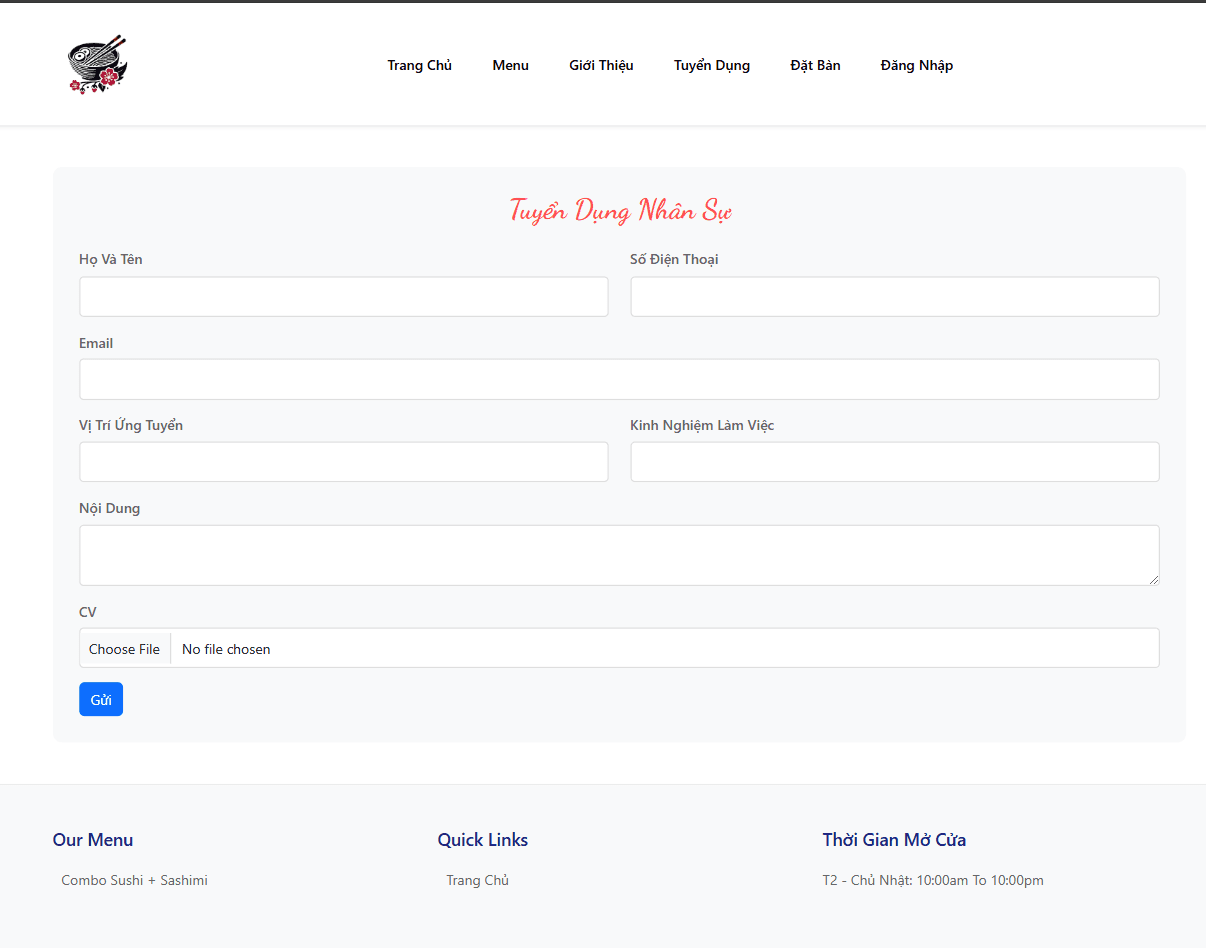Screen dimensions: 1206x951
Task: Focus the Họ Và Tên input field
Action: pos(344,297)
